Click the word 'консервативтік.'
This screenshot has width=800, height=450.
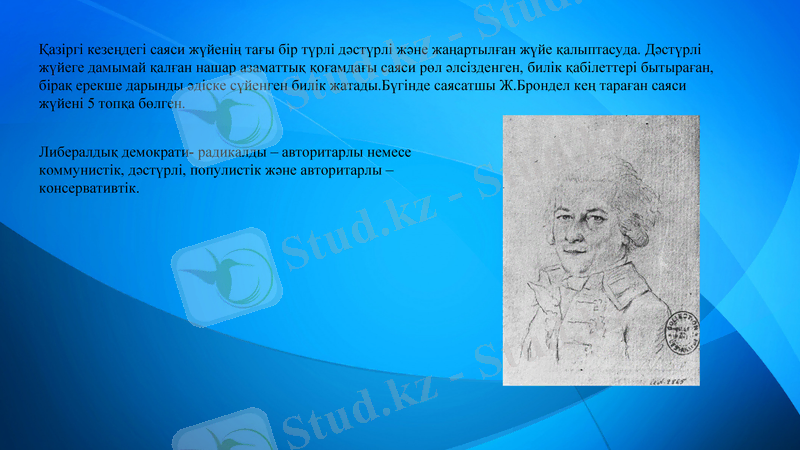point(89,188)
